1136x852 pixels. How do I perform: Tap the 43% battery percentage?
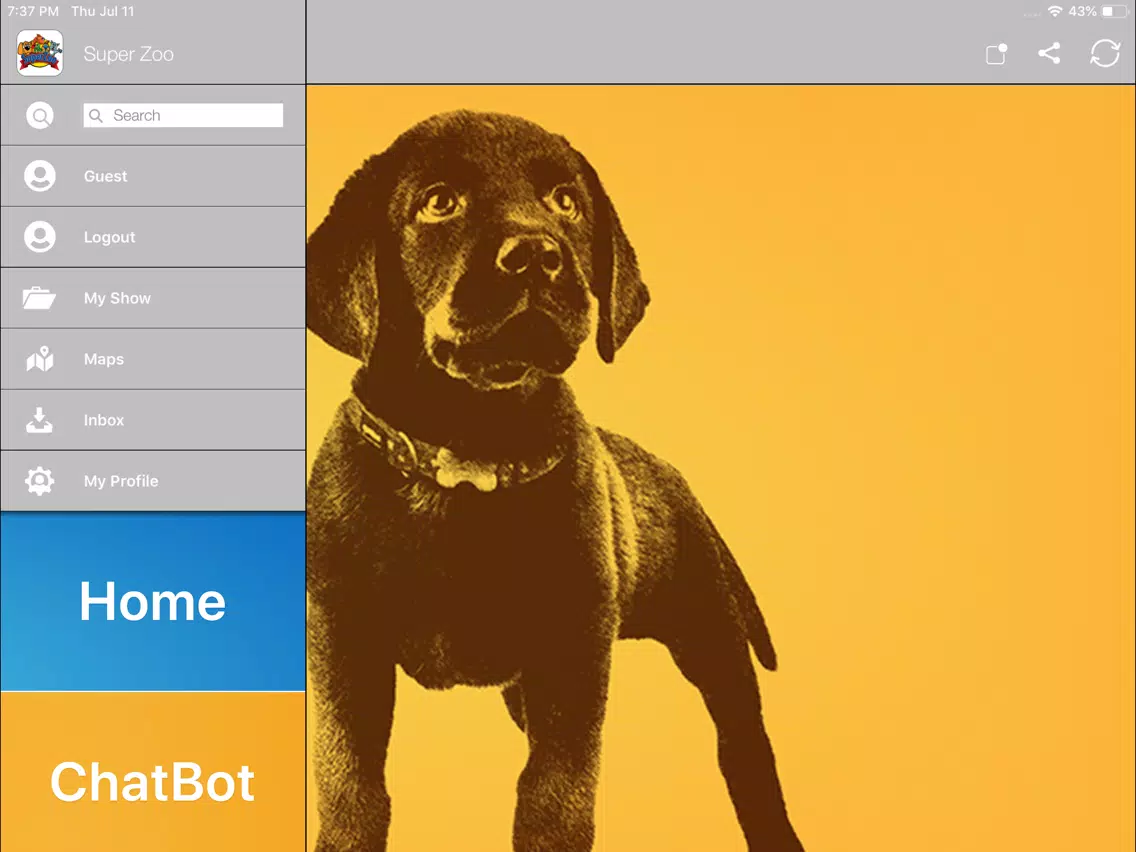coord(1082,12)
